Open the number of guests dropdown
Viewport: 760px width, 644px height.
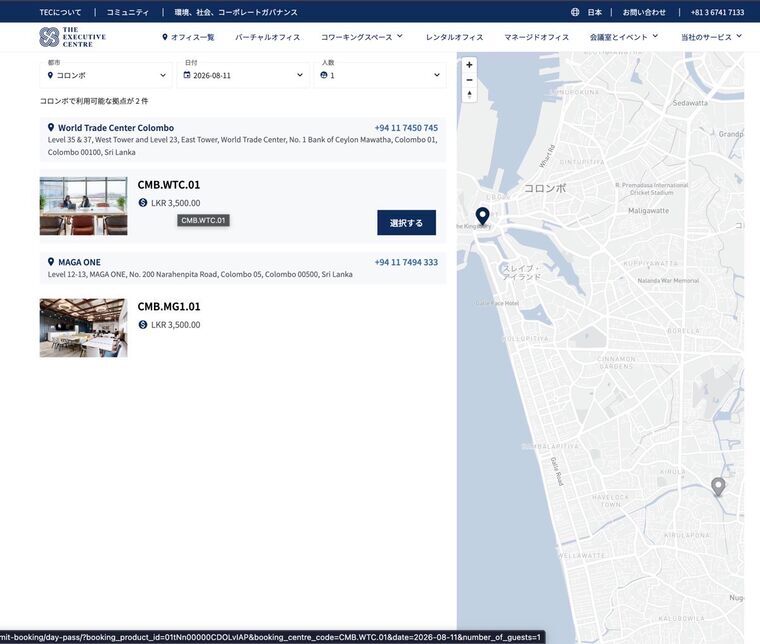380,75
